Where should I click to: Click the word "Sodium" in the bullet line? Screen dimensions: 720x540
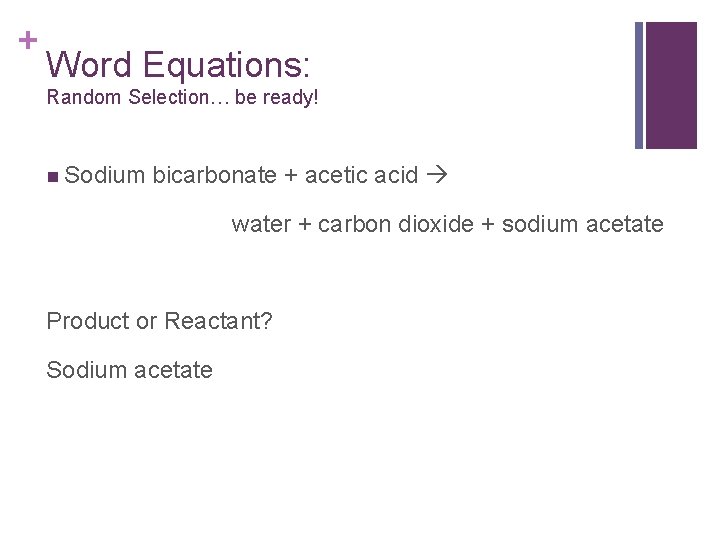(106, 175)
